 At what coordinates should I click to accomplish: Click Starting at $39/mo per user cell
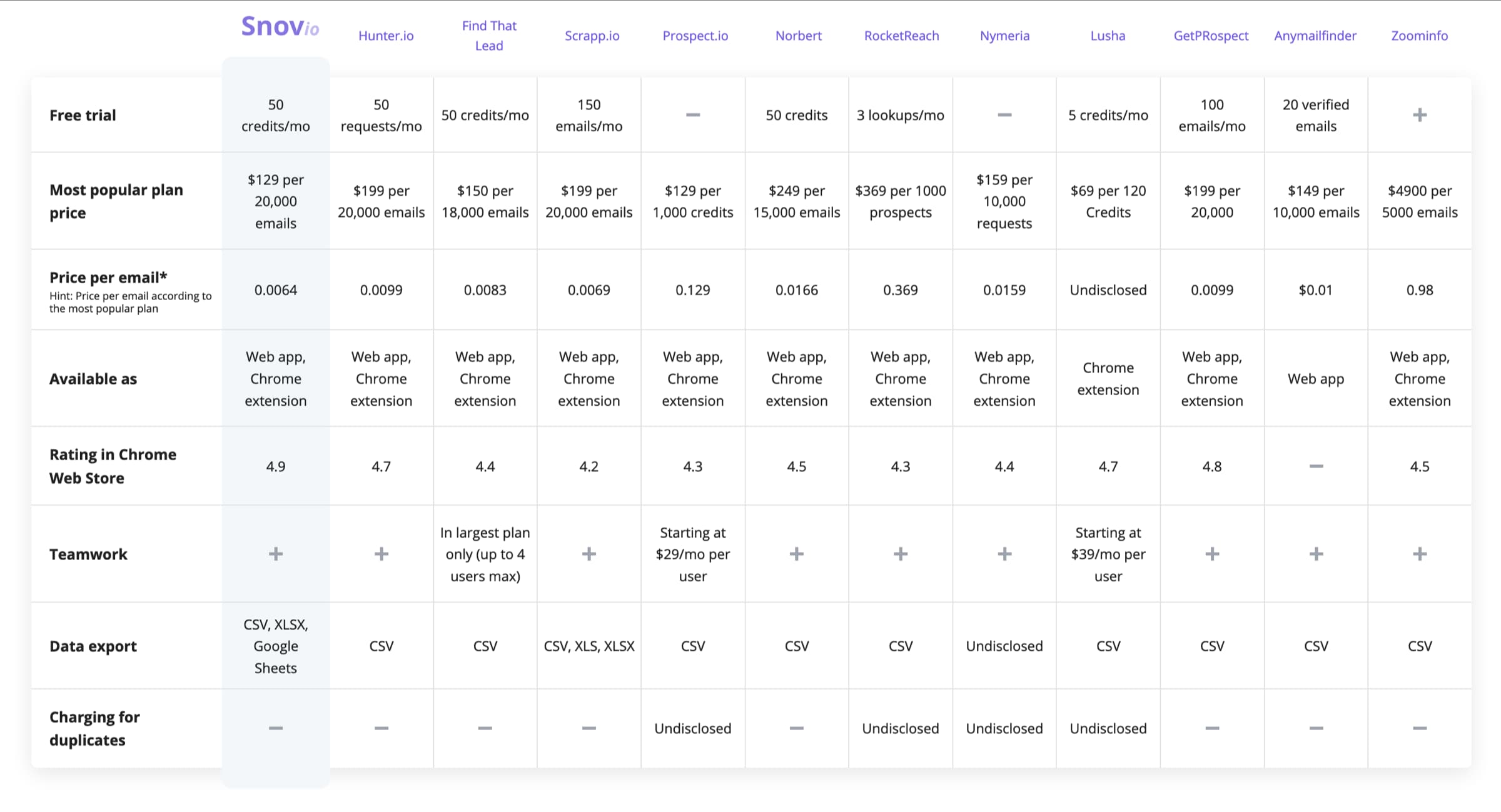1108,554
